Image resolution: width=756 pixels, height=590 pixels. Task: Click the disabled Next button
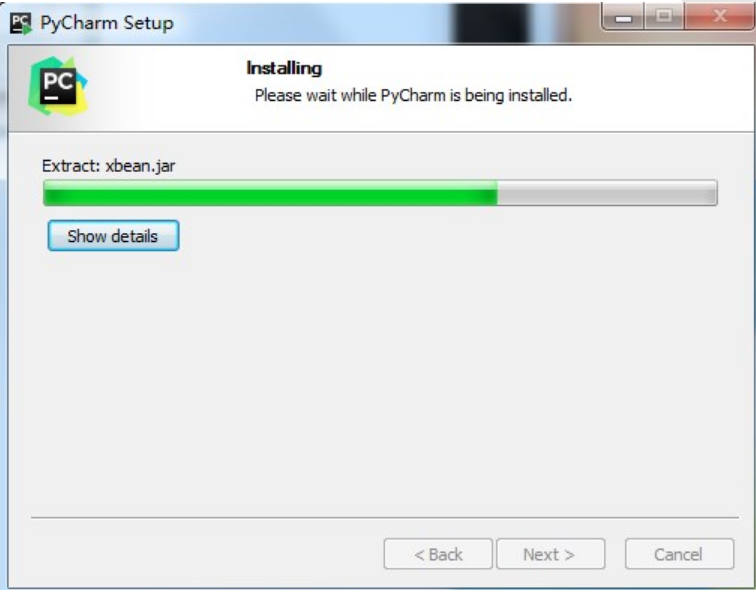pyautogui.click(x=551, y=554)
